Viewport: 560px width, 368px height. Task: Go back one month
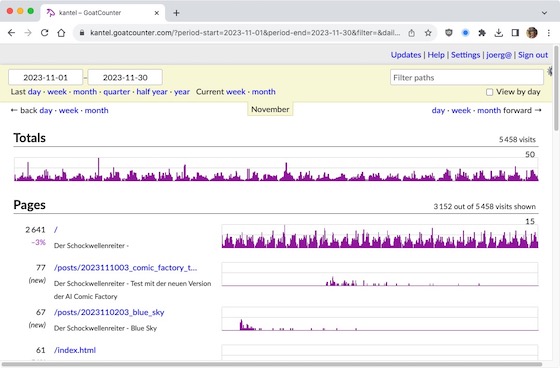pyautogui.click(x=96, y=110)
